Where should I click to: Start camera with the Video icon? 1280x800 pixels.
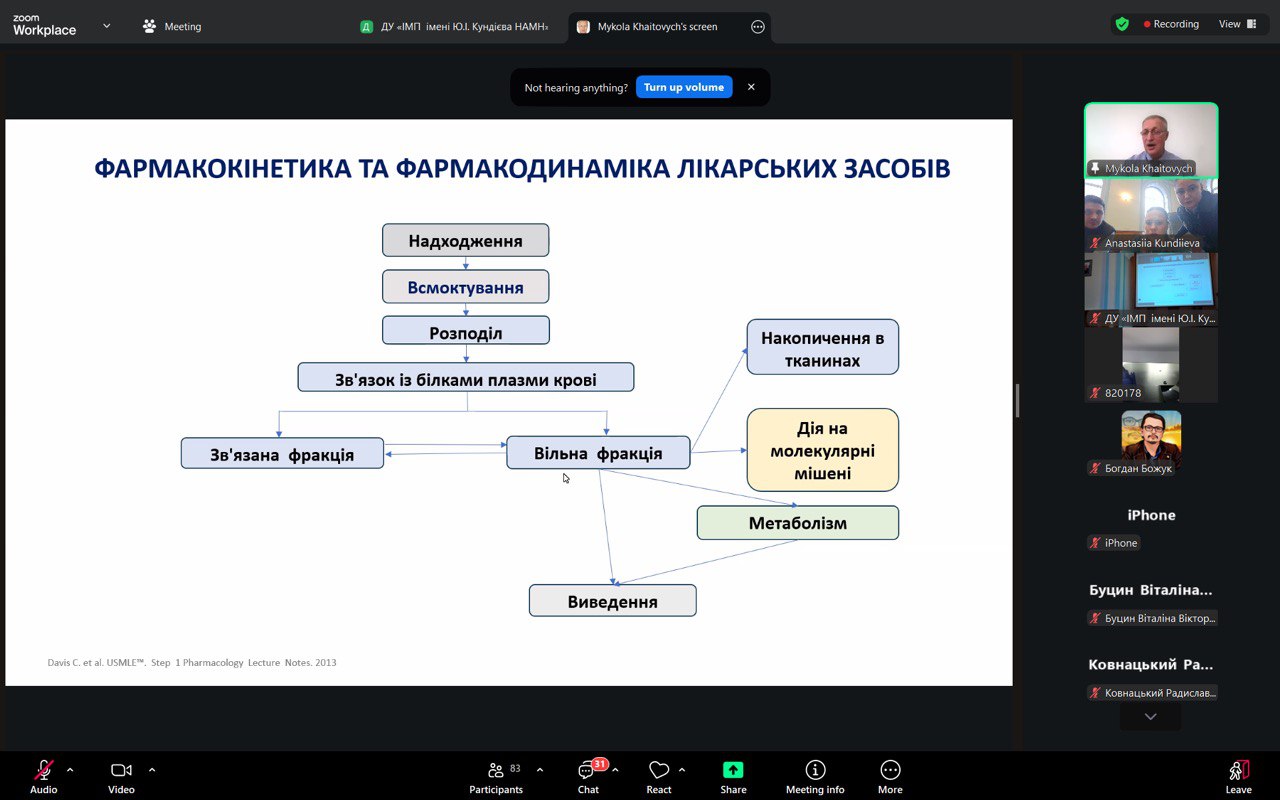tap(121, 770)
